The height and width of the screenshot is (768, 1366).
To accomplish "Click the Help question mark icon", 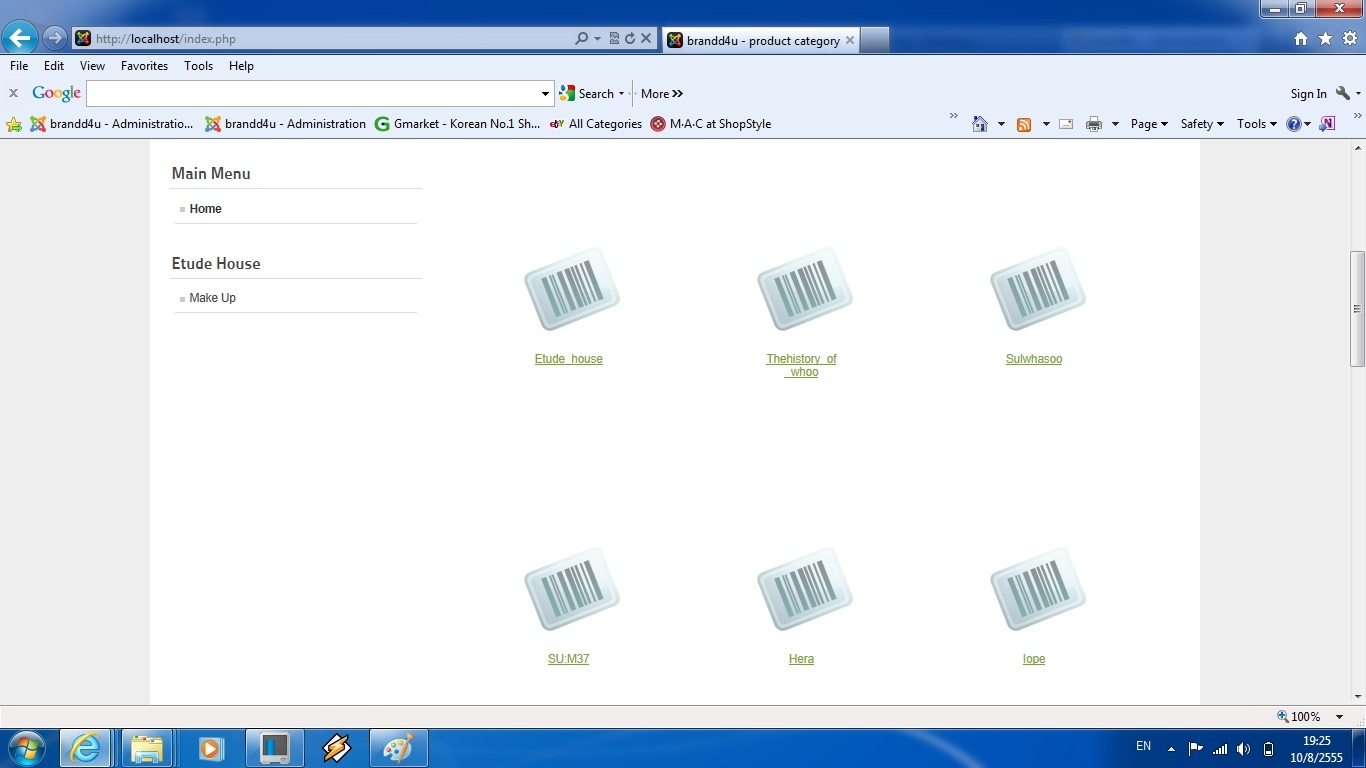I will point(1294,124).
